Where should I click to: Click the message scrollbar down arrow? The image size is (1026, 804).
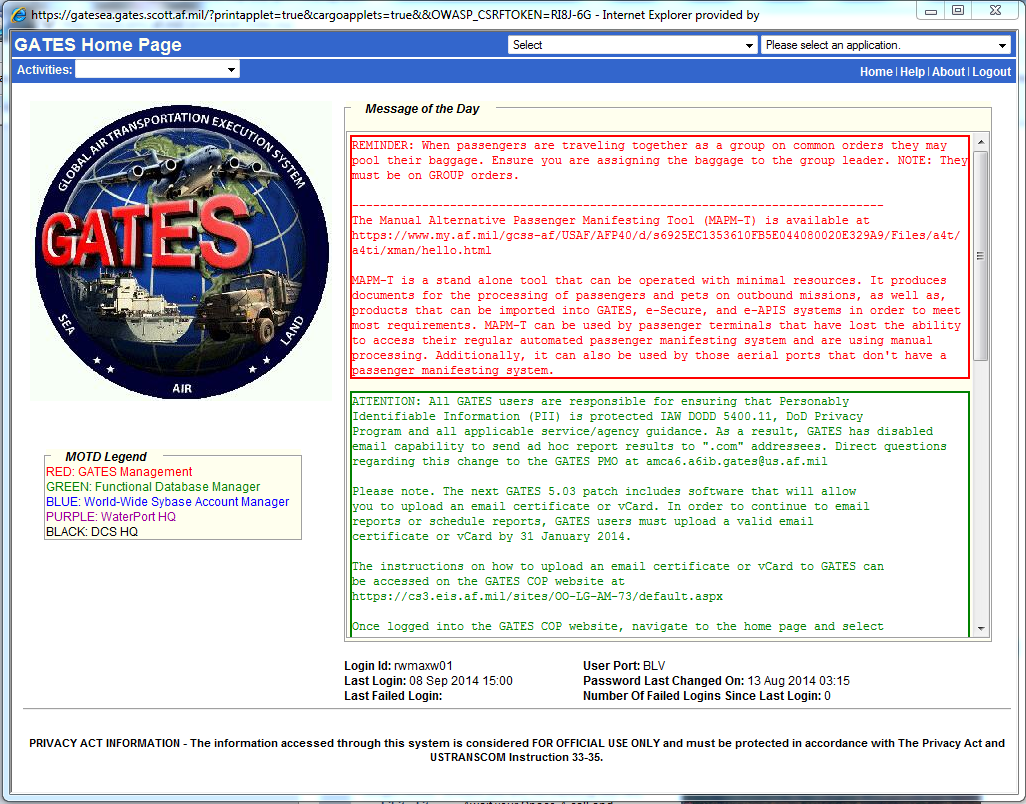coord(980,628)
